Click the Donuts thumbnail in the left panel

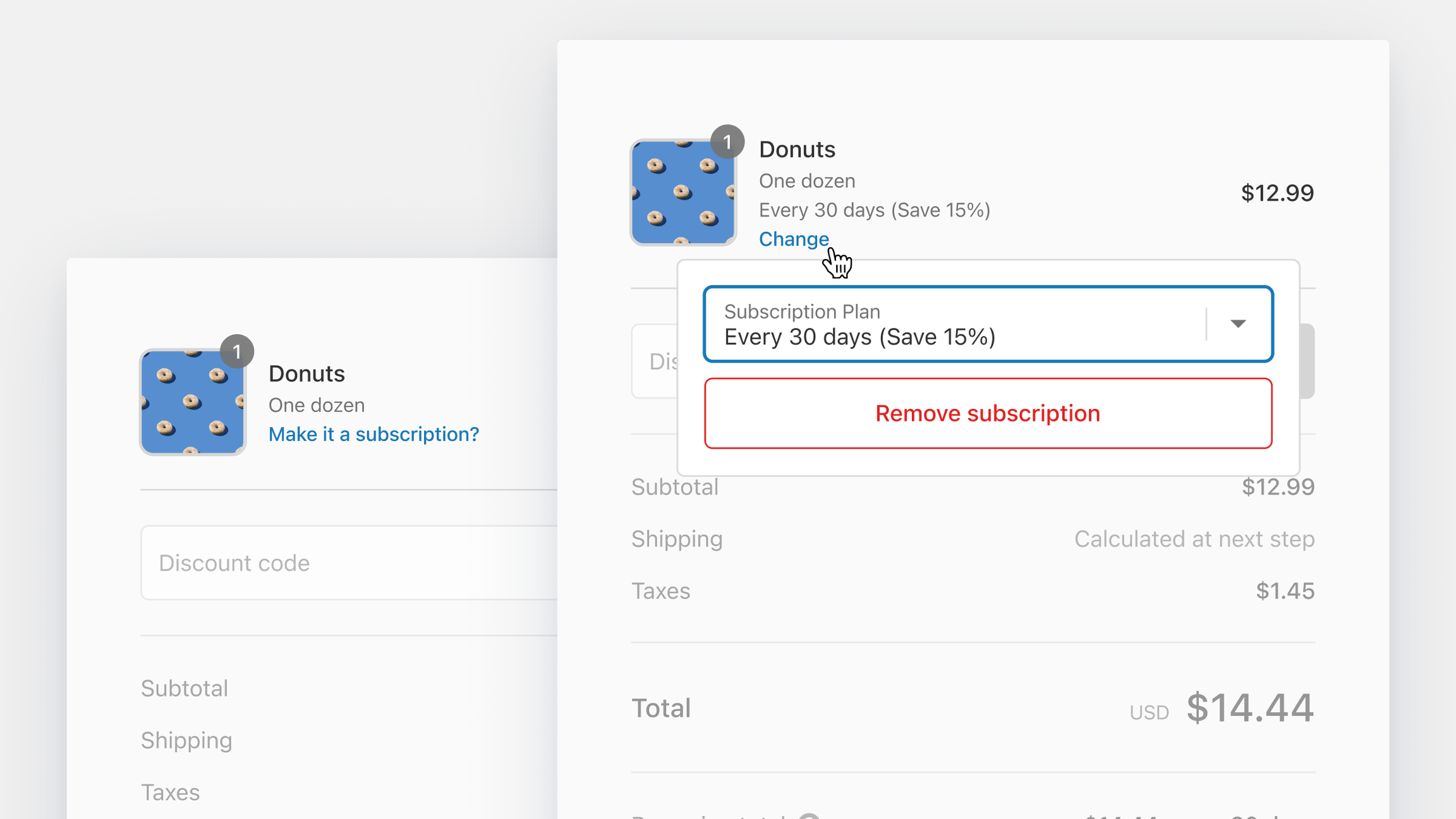click(x=193, y=402)
